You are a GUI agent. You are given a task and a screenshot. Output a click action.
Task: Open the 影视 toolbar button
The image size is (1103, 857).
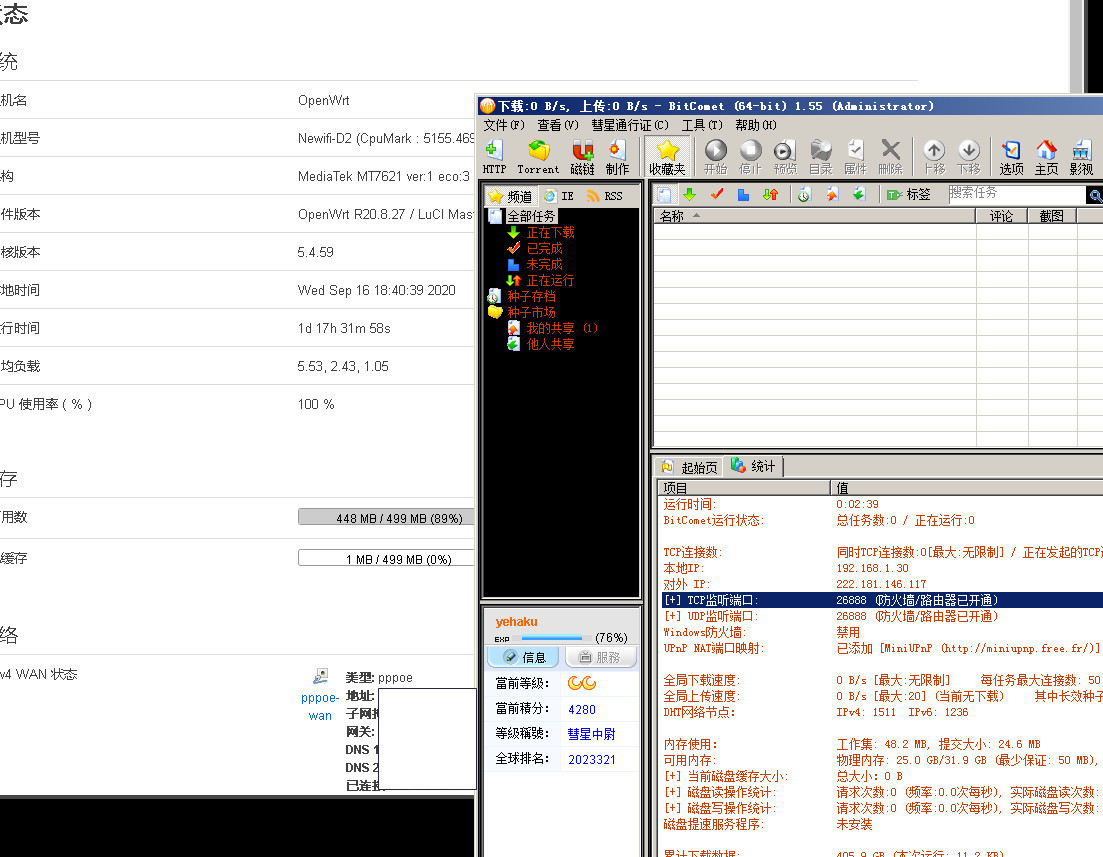(x=1081, y=156)
